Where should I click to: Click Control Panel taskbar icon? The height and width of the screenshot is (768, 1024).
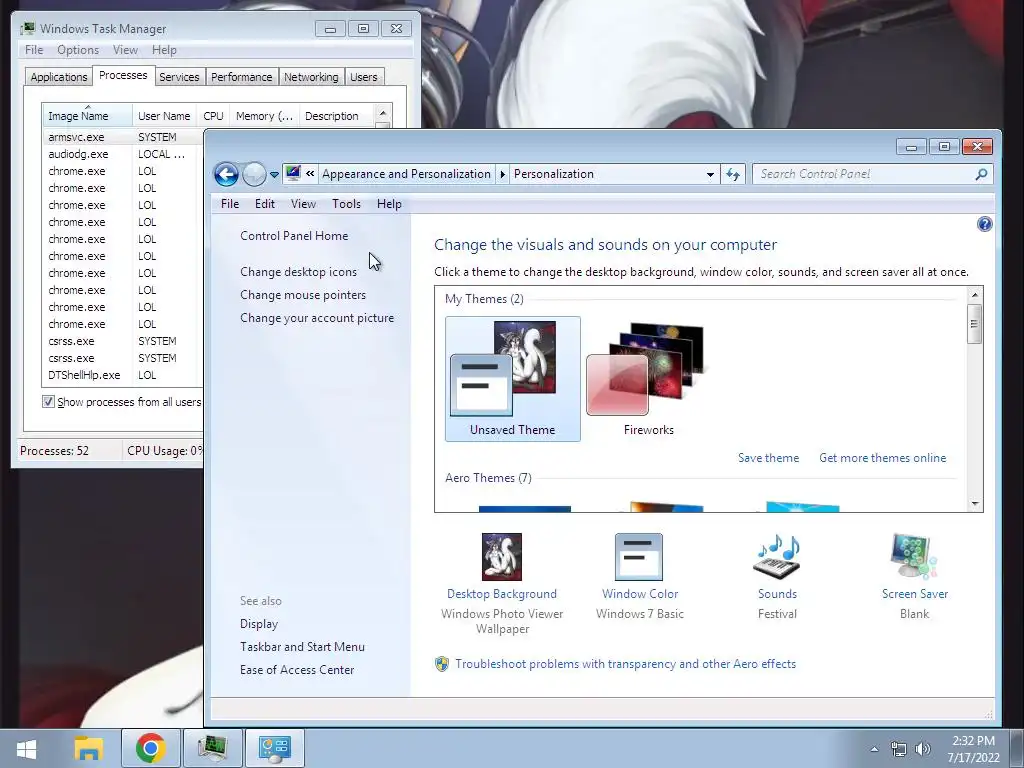(274, 748)
